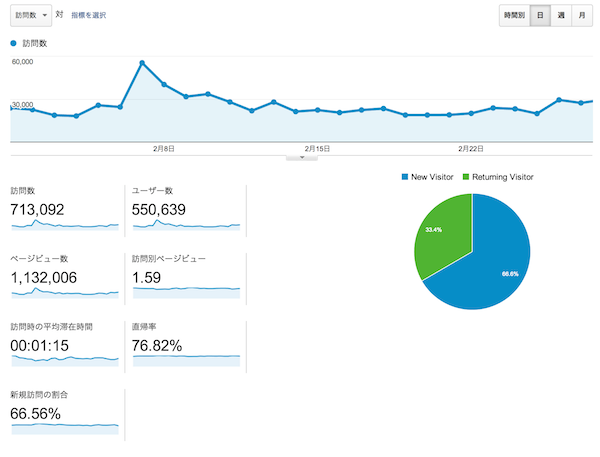The height and width of the screenshot is (457, 600).
Task: Click the ユーザー数 sparkline under 550,639
Action: coord(186,225)
